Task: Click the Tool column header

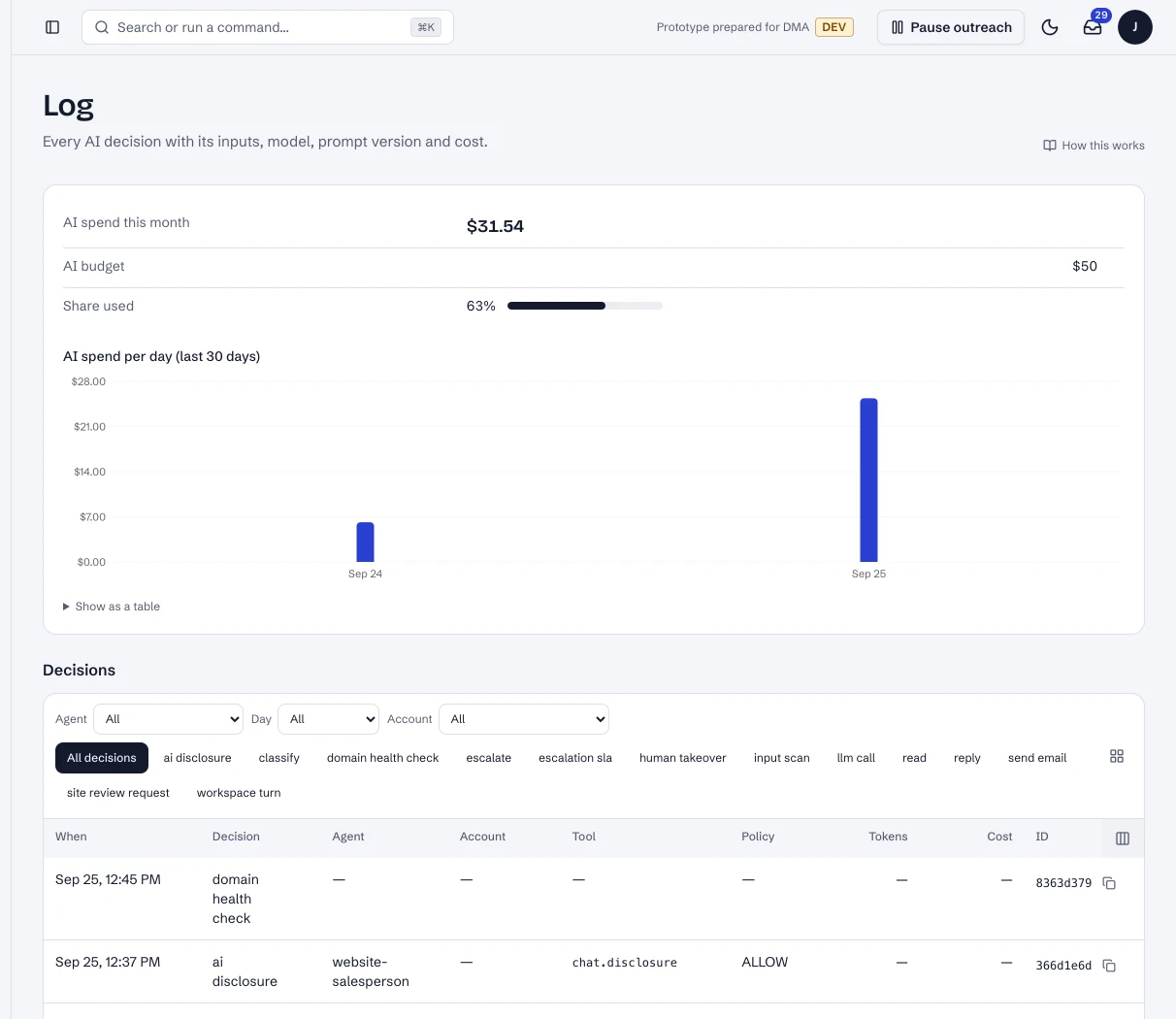Action: click(x=584, y=837)
